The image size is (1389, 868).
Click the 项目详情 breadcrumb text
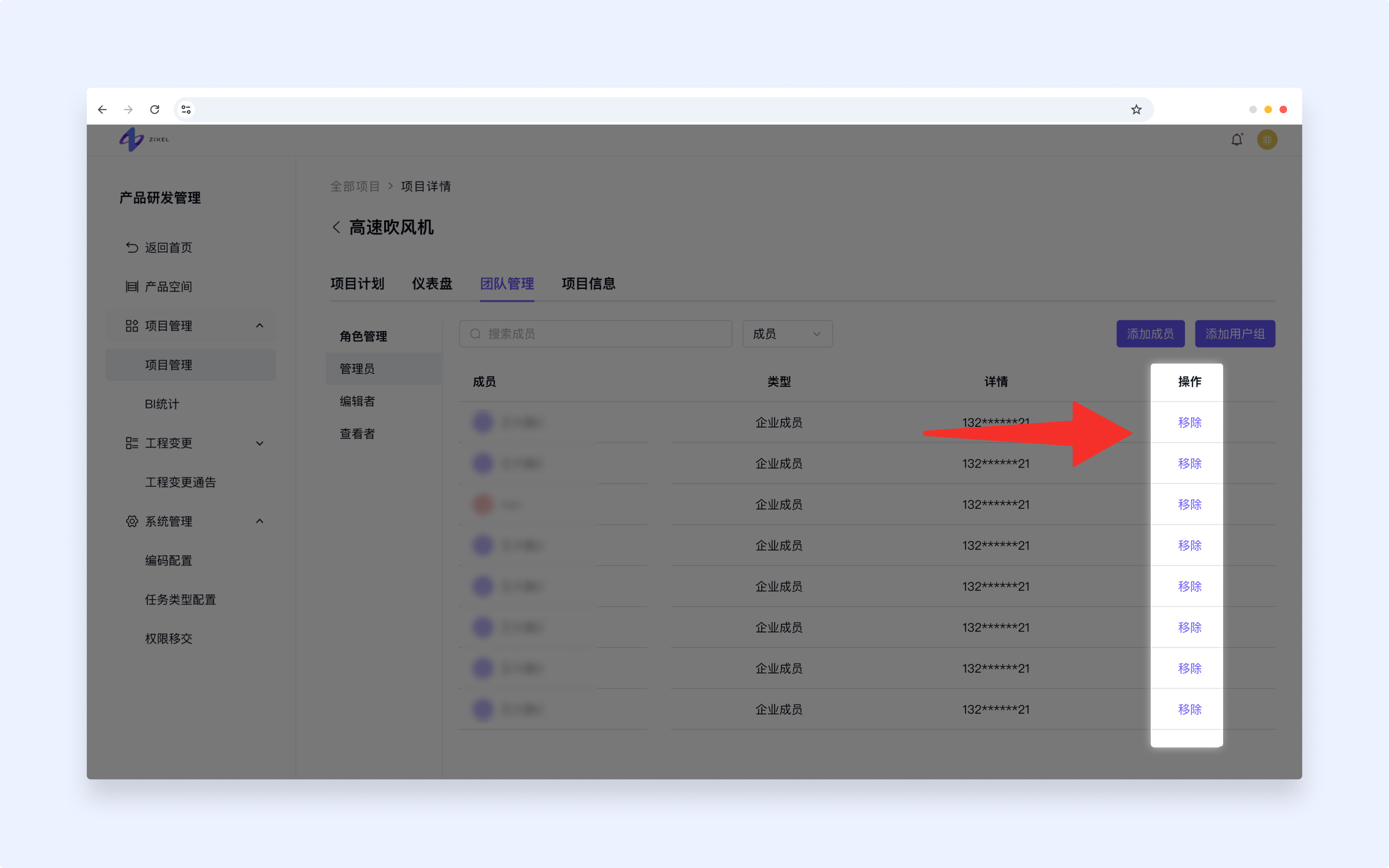tap(425, 186)
